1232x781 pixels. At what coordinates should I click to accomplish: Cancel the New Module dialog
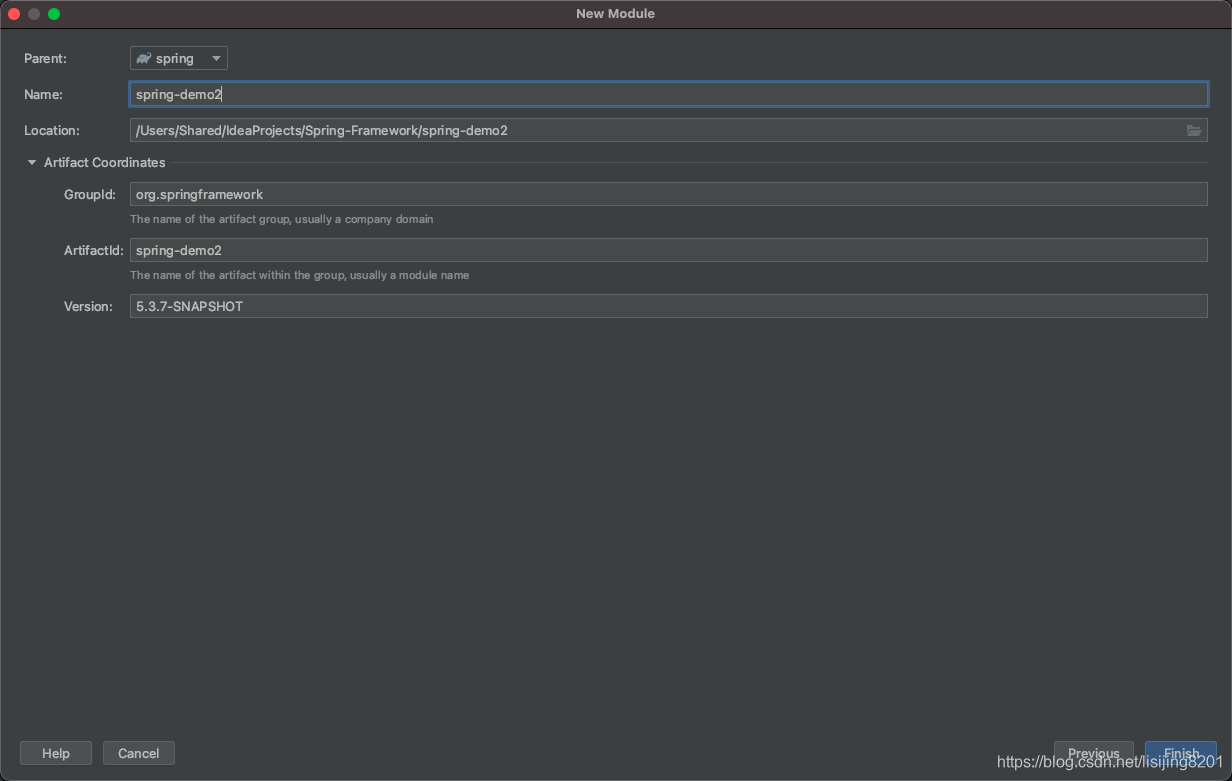click(x=139, y=753)
